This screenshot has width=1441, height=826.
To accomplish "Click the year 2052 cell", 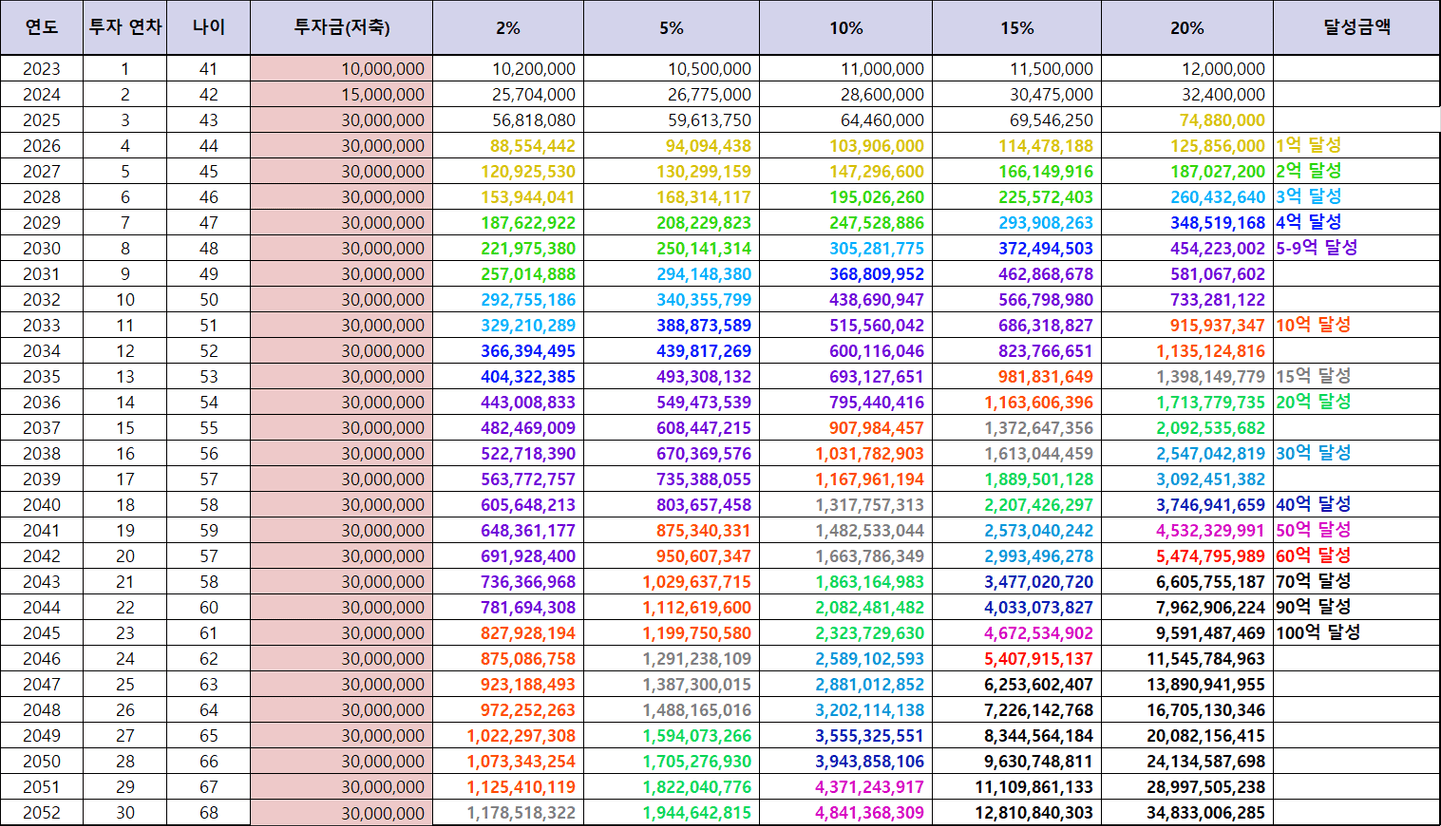I will coord(42,813).
